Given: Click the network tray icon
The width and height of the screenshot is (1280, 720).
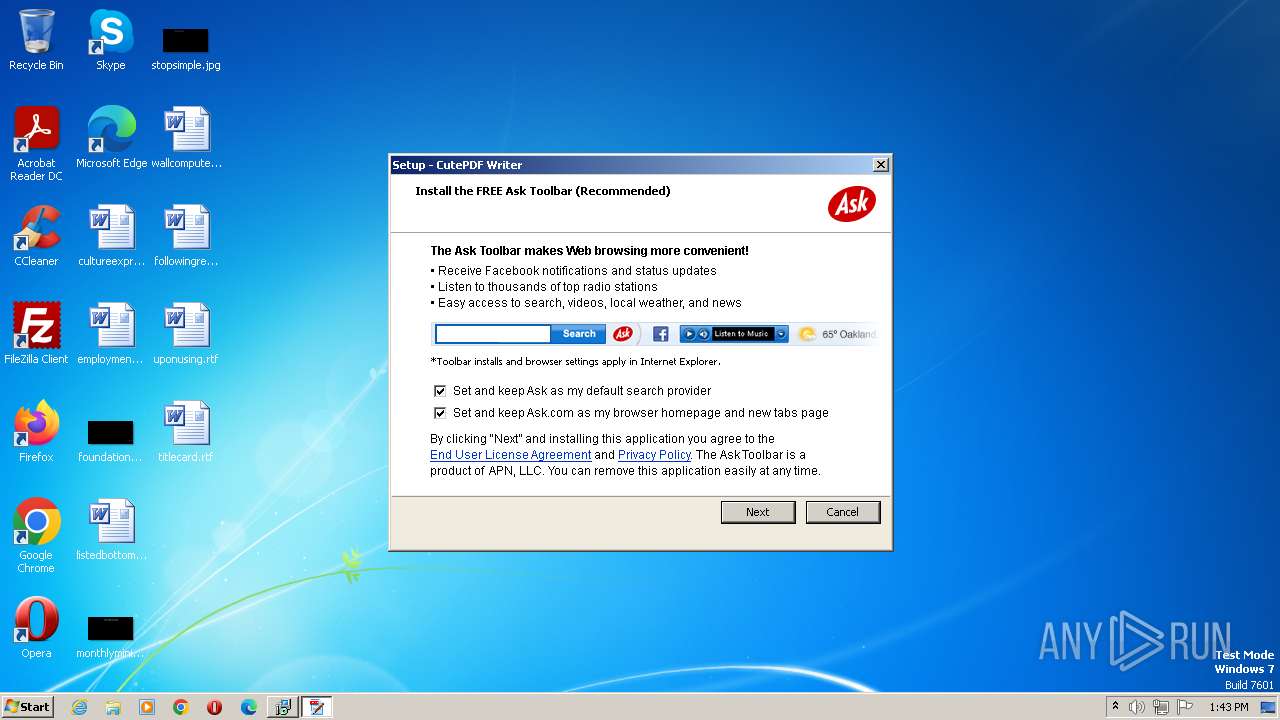Looking at the screenshot, I should pos(1161,707).
